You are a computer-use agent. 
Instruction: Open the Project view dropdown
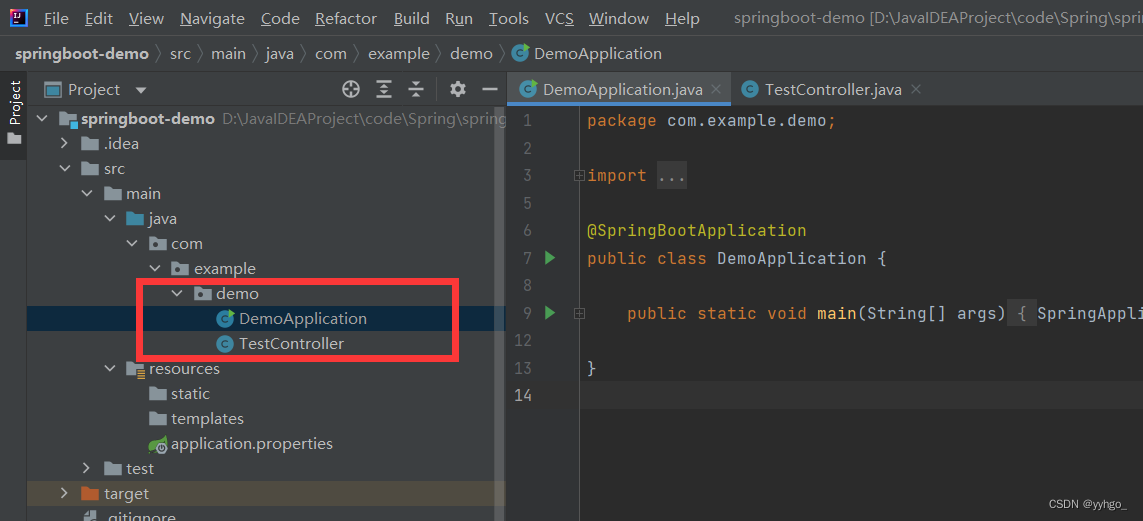(x=140, y=90)
